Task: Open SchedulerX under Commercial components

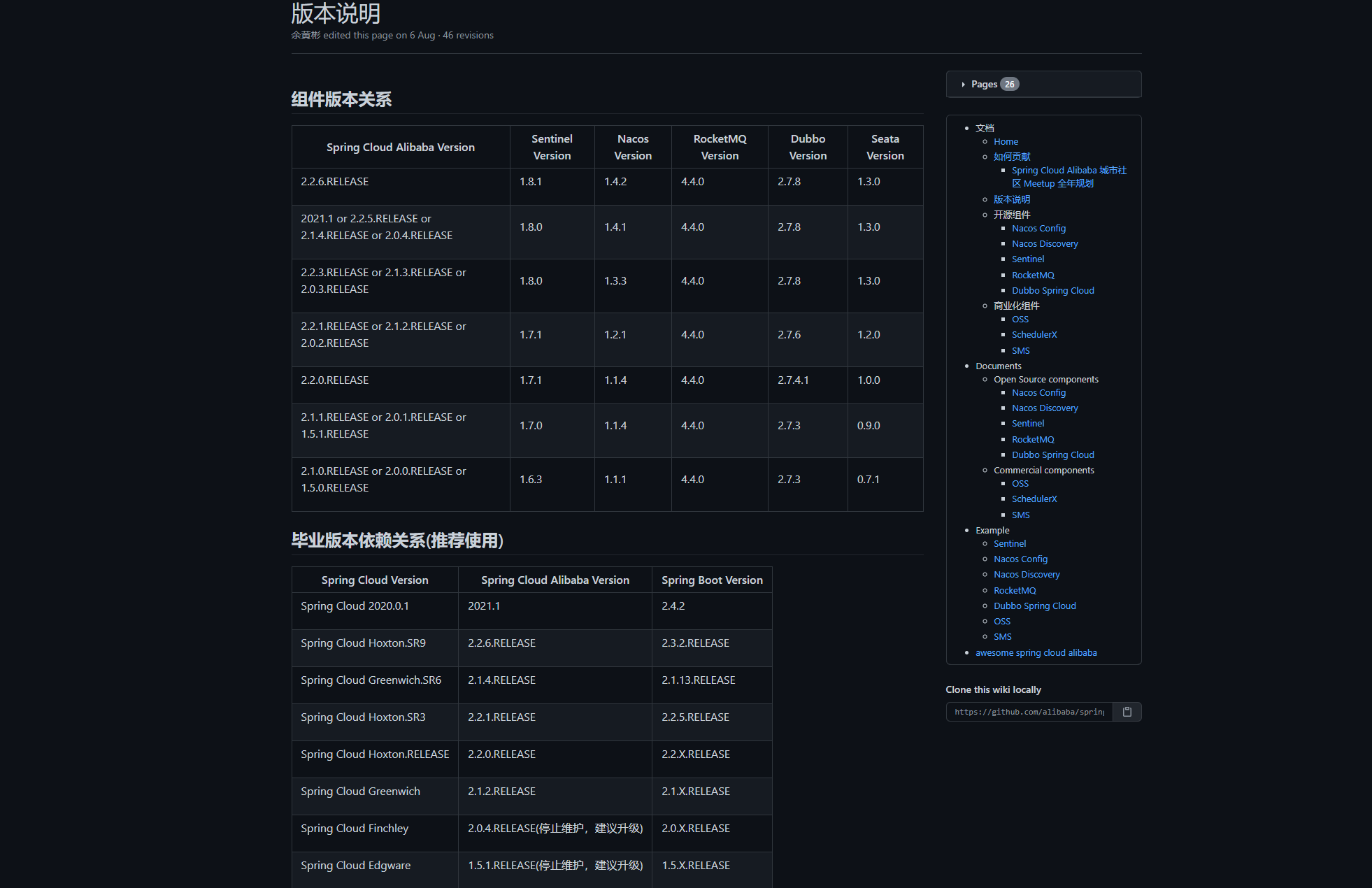Action: 1034,499
